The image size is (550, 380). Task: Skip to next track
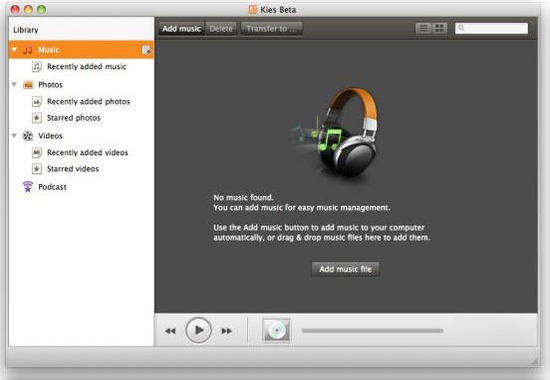click(227, 331)
